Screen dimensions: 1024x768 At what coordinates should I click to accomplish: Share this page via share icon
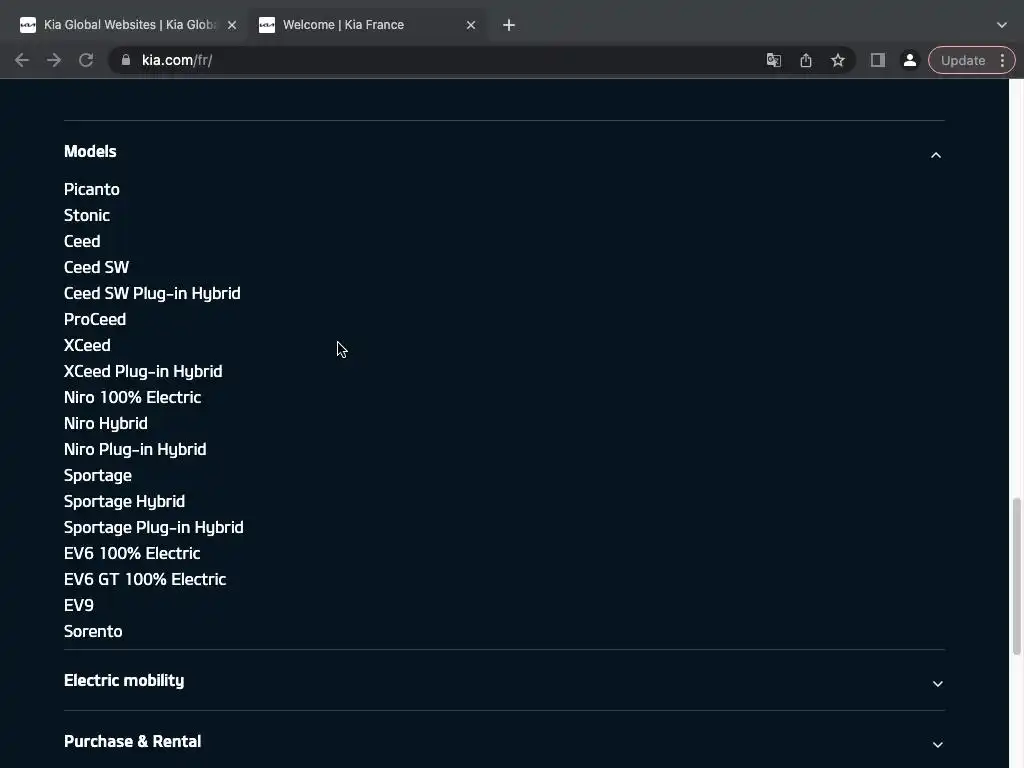click(x=806, y=60)
